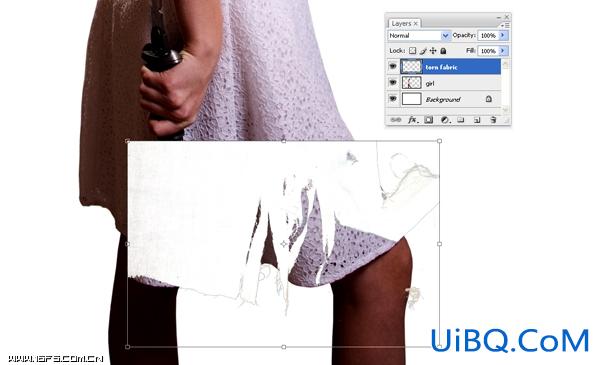Open the Fill slider arrow
The height and width of the screenshot is (365, 600).
point(503,51)
